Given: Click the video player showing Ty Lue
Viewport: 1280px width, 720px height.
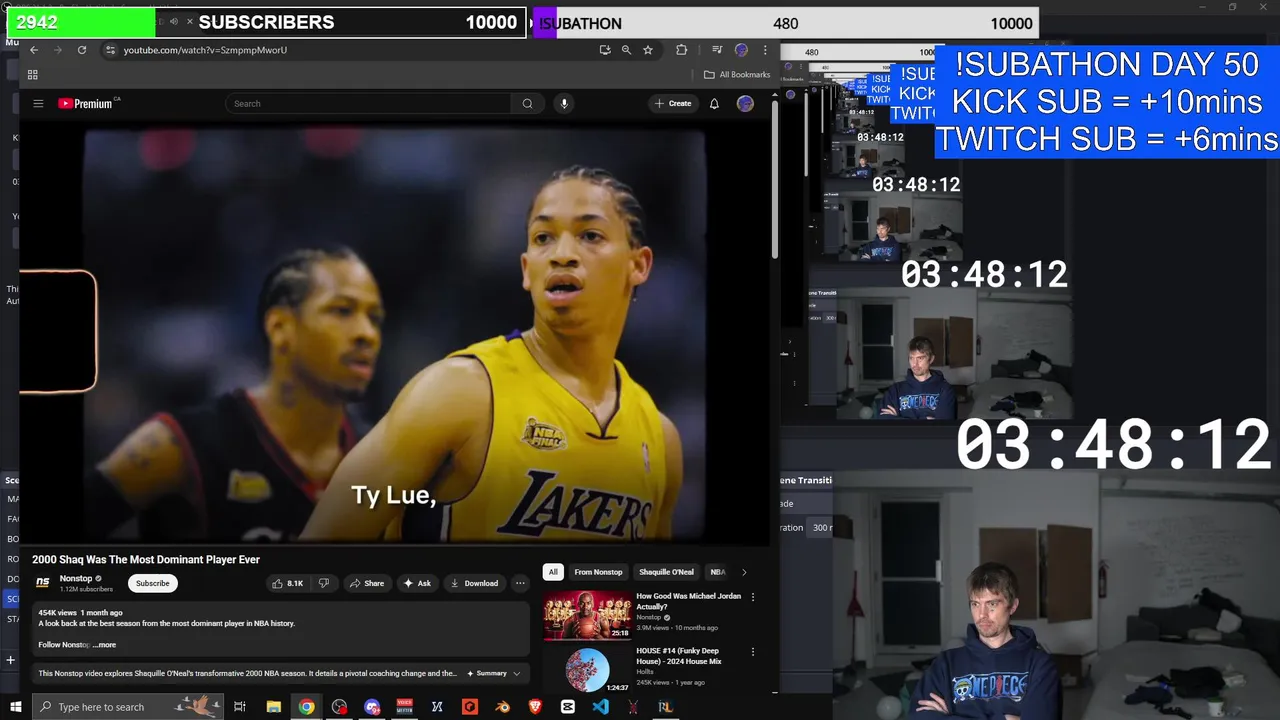Looking at the screenshot, I should pyautogui.click(x=395, y=334).
